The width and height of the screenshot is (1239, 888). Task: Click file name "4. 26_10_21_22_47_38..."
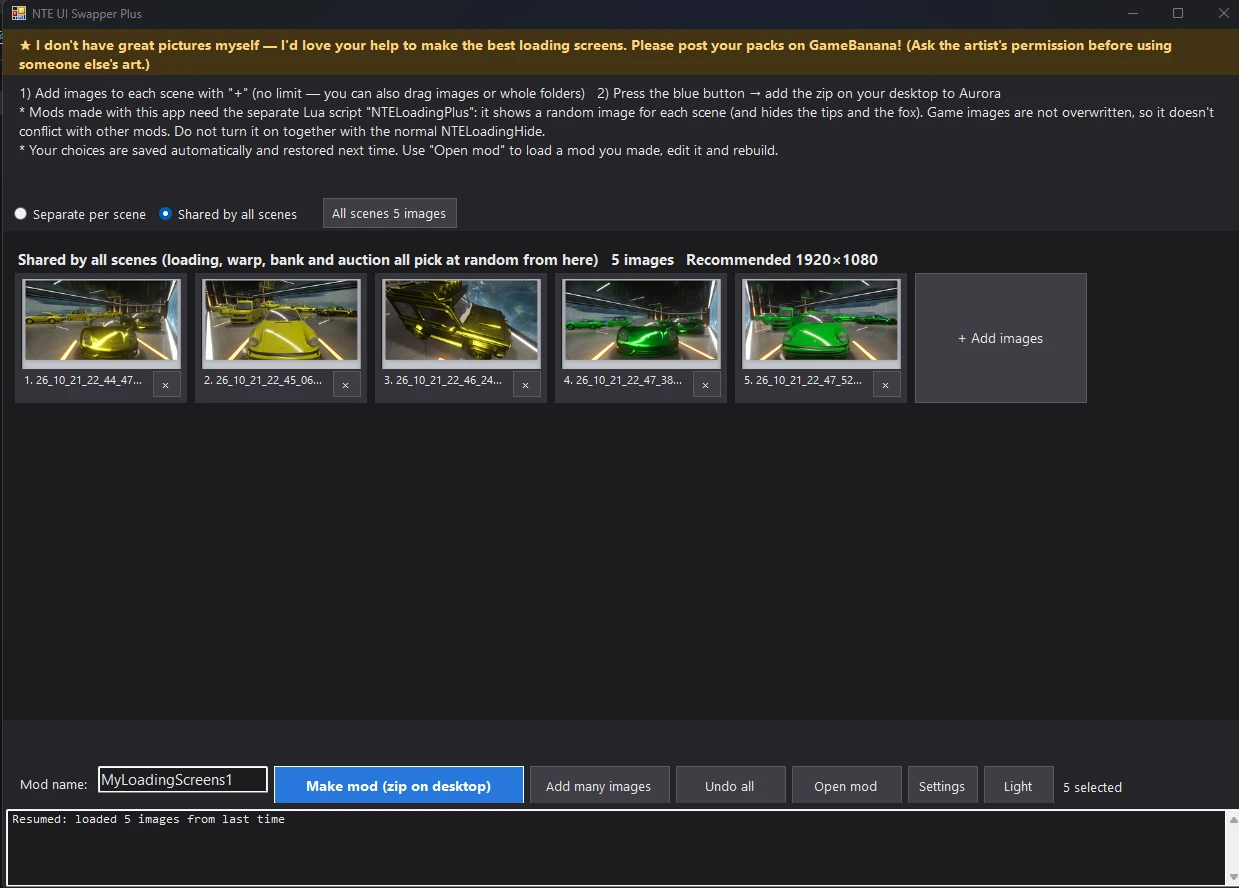click(x=623, y=381)
